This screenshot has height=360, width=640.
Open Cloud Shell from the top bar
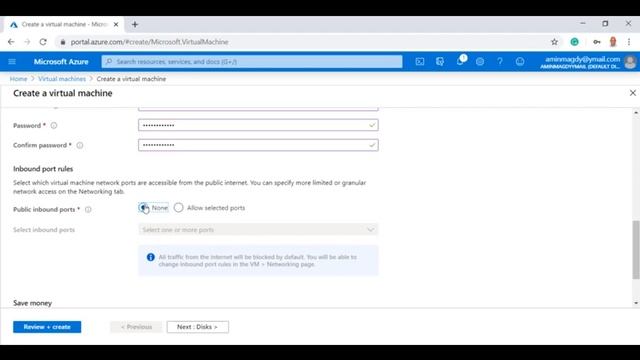click(x=420, y=62)
